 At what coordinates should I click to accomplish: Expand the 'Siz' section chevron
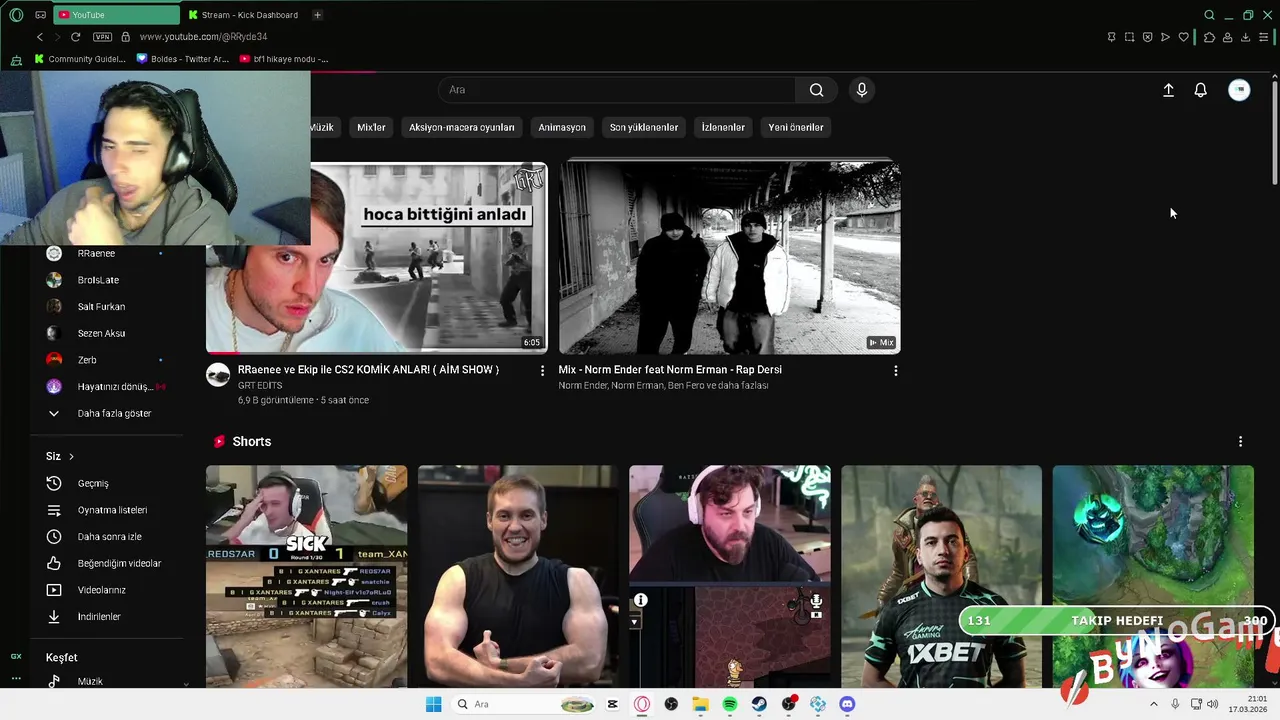(x=71, y=457)
